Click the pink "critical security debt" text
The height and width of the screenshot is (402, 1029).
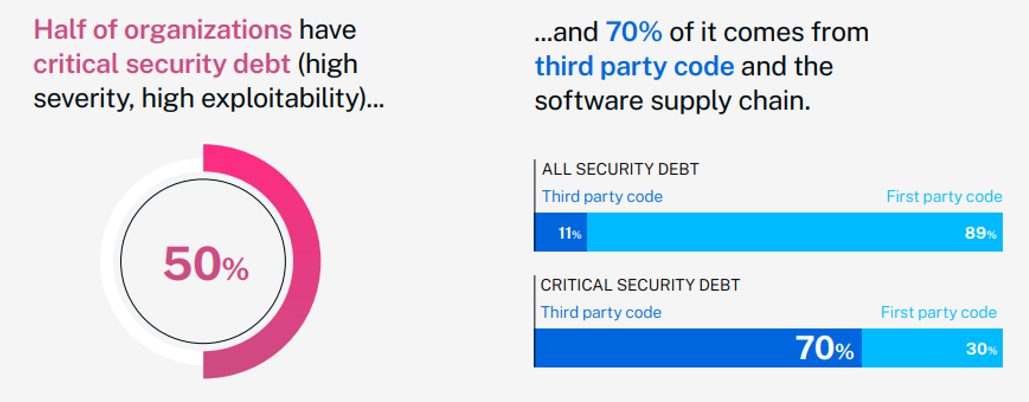(x=161, y=64)
